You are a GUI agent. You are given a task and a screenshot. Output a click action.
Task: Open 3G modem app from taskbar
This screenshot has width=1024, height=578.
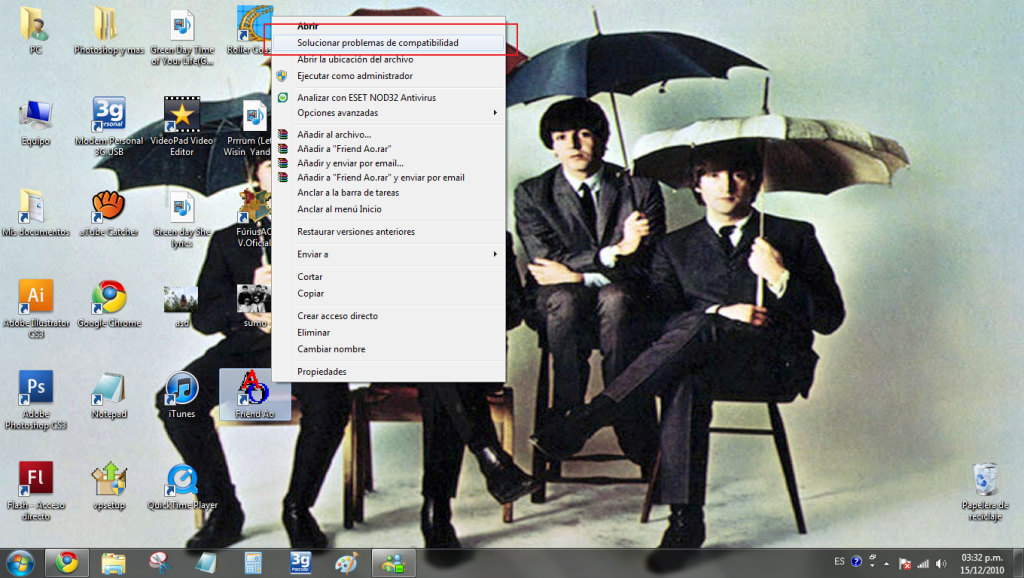click(x=300, y=562)
